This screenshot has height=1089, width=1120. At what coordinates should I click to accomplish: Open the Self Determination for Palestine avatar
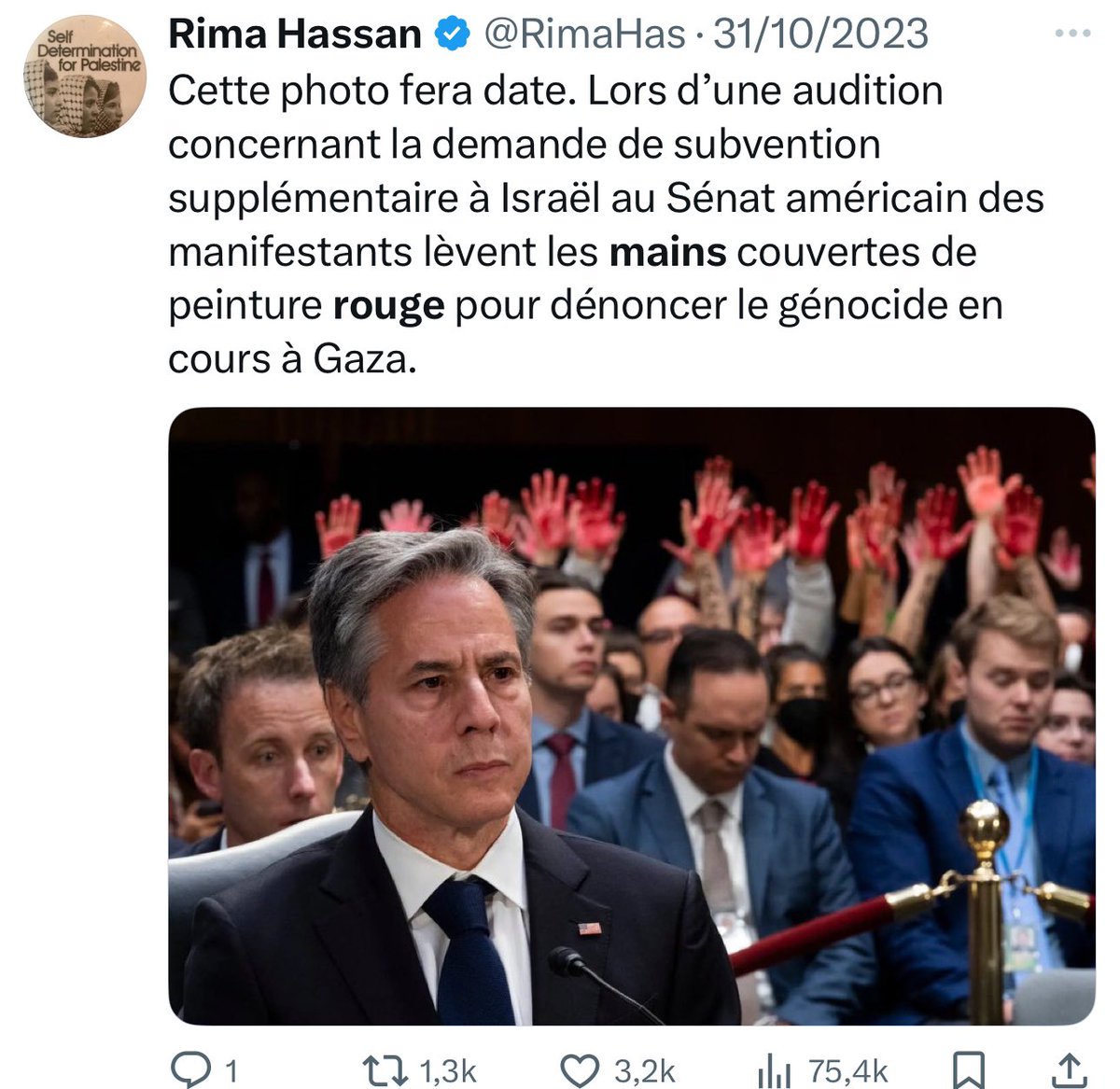(85, 76)
